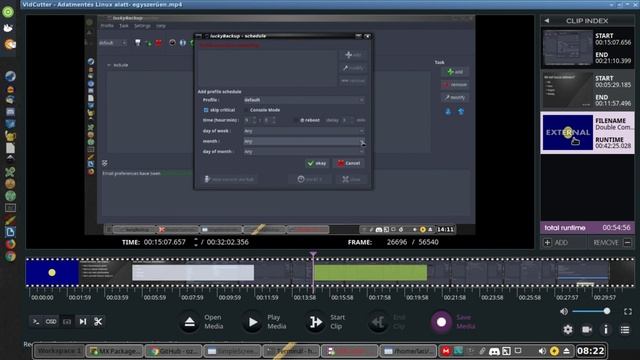Click green Task add button in preview
Image resolution: width=640 pixels, height=360 pixels.
pos(455,72)
